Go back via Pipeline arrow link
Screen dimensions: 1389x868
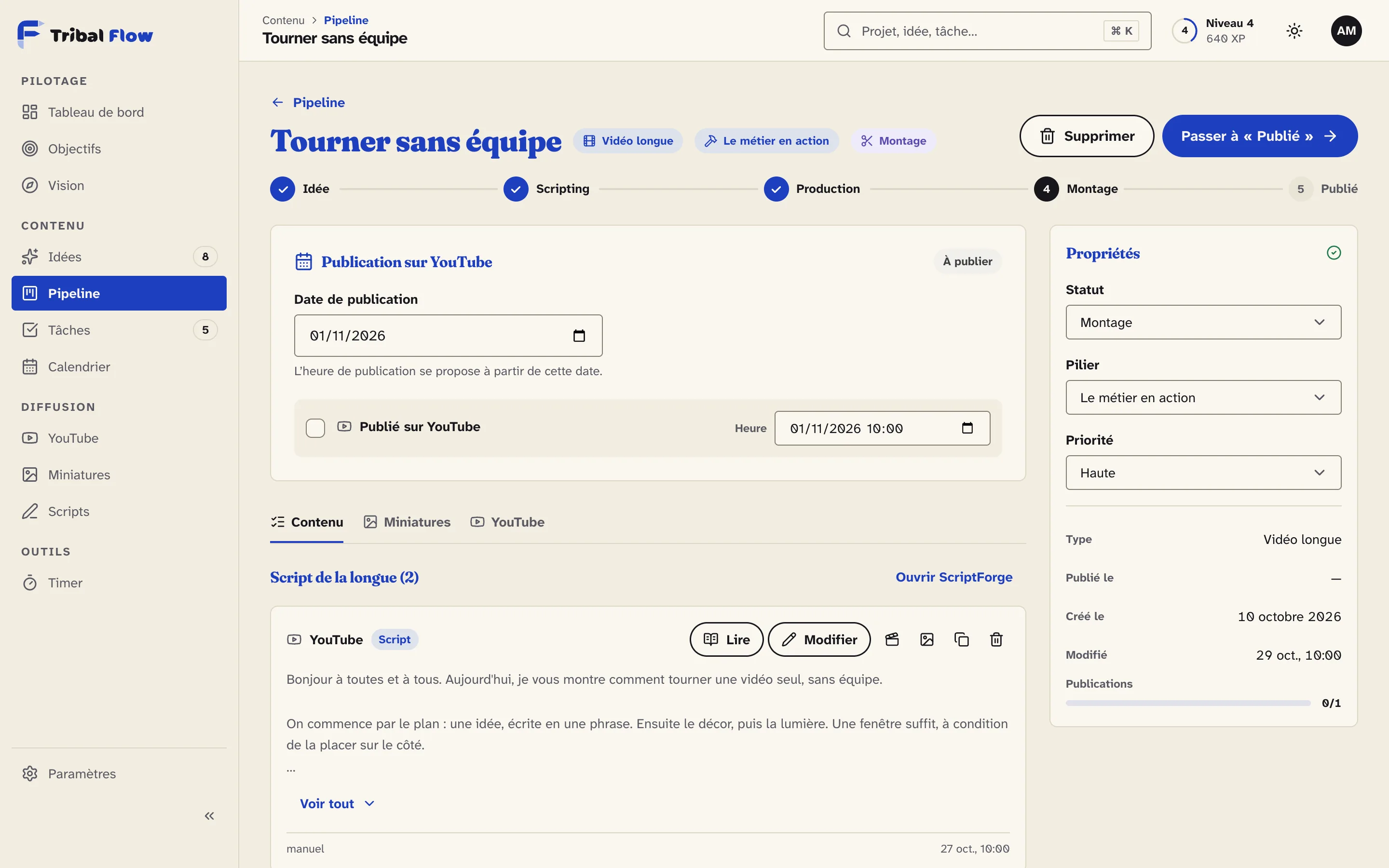point(308,102)
